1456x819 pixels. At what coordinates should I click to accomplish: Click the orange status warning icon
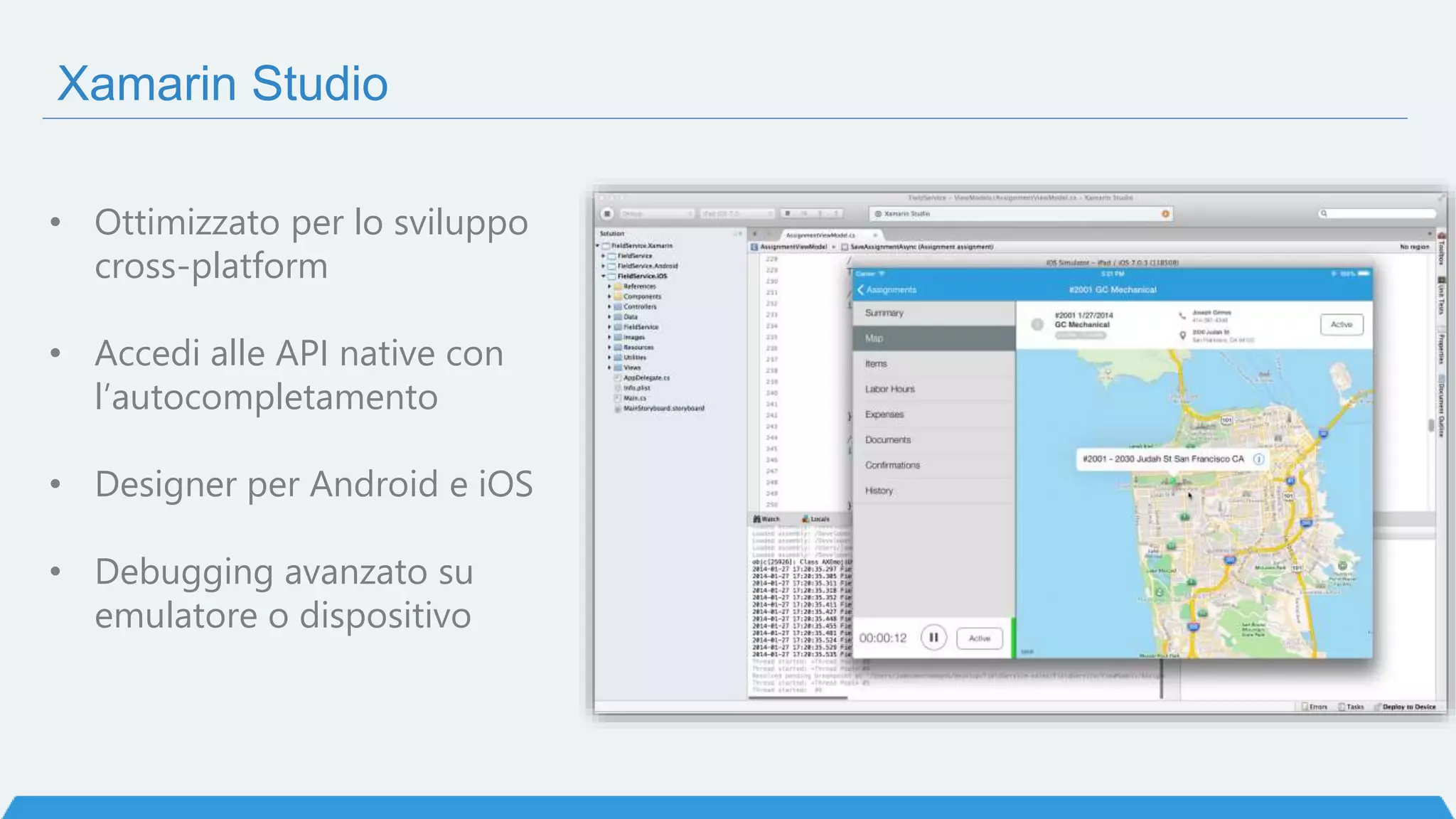click(1165, 214)
